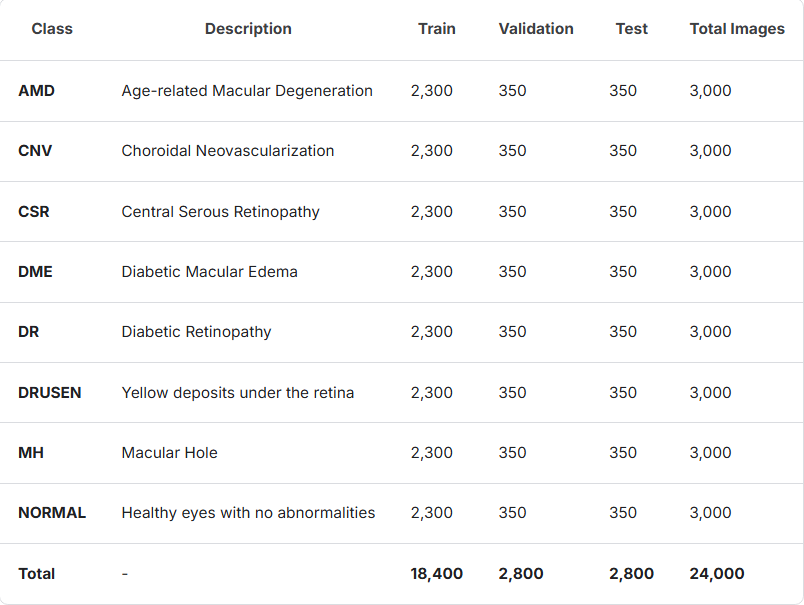Select the DRUSEN class cell
This screenshot has height=605, width=804.
(x=50, y=393)
